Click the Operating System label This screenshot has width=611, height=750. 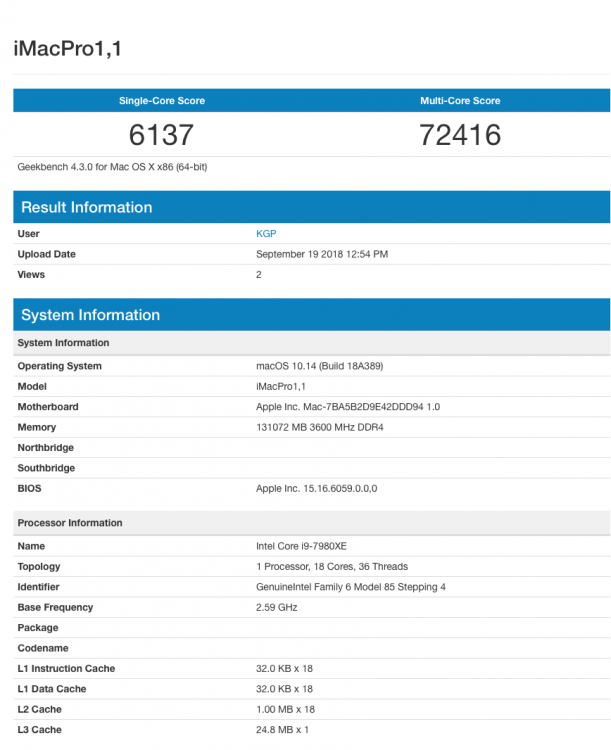click(x=59, y=366)
